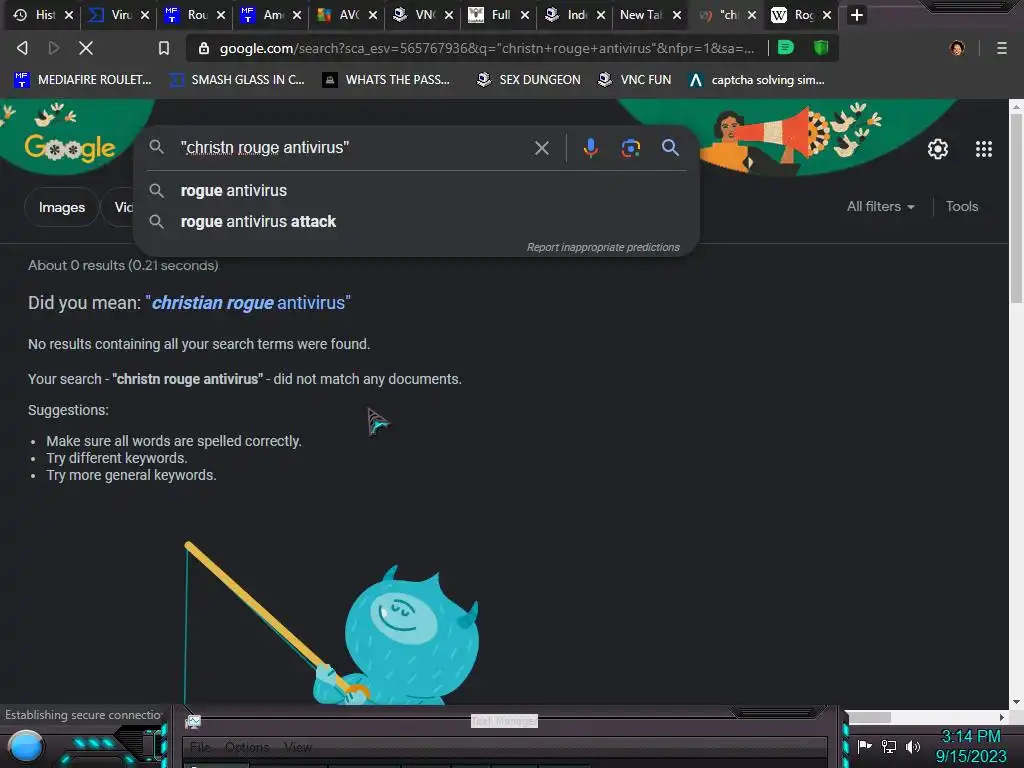Open SMASH GLASS IN C bookmark
The image size is (1024, 768).
[237, 80]
